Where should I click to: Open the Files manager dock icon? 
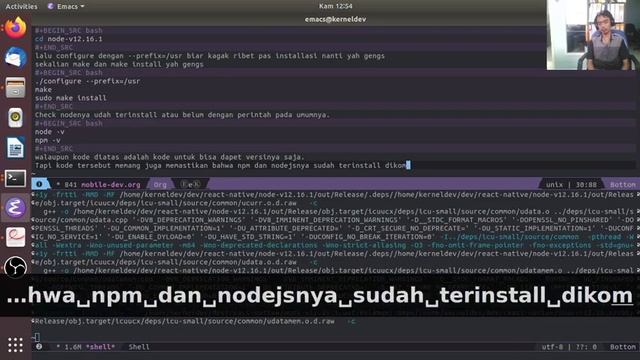16,87
